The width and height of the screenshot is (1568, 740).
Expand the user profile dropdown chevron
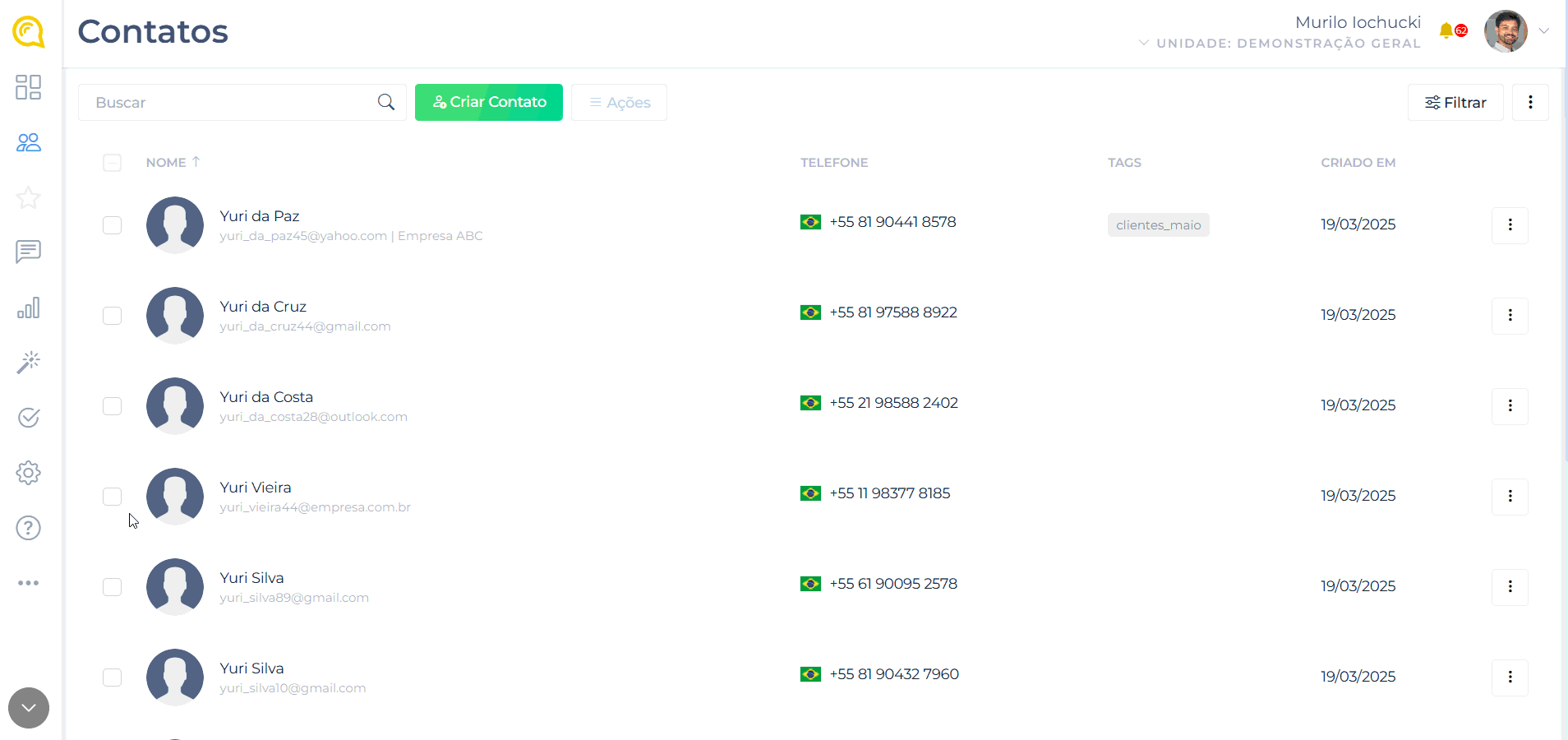1544,31
